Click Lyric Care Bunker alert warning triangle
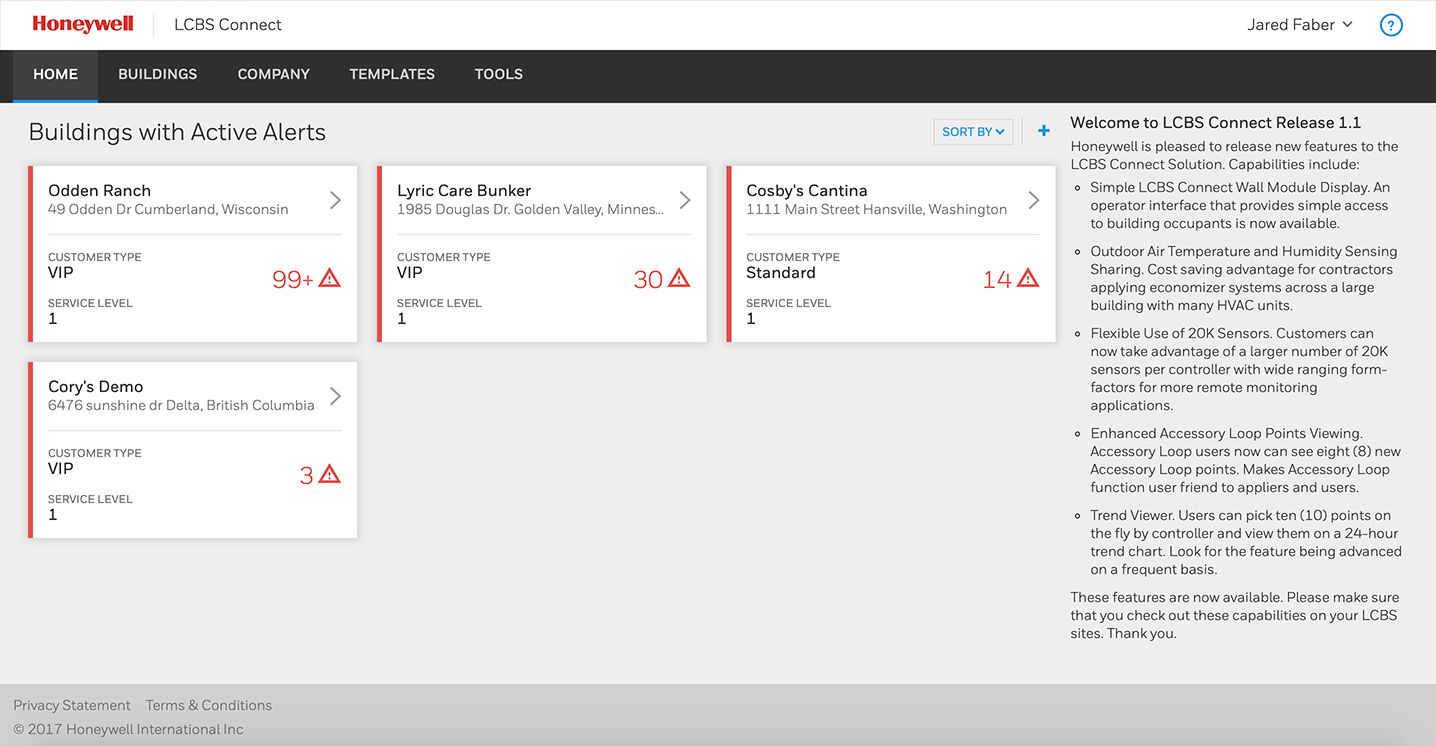This screenshot has width=1436, height=746. [x=679, y=278]
